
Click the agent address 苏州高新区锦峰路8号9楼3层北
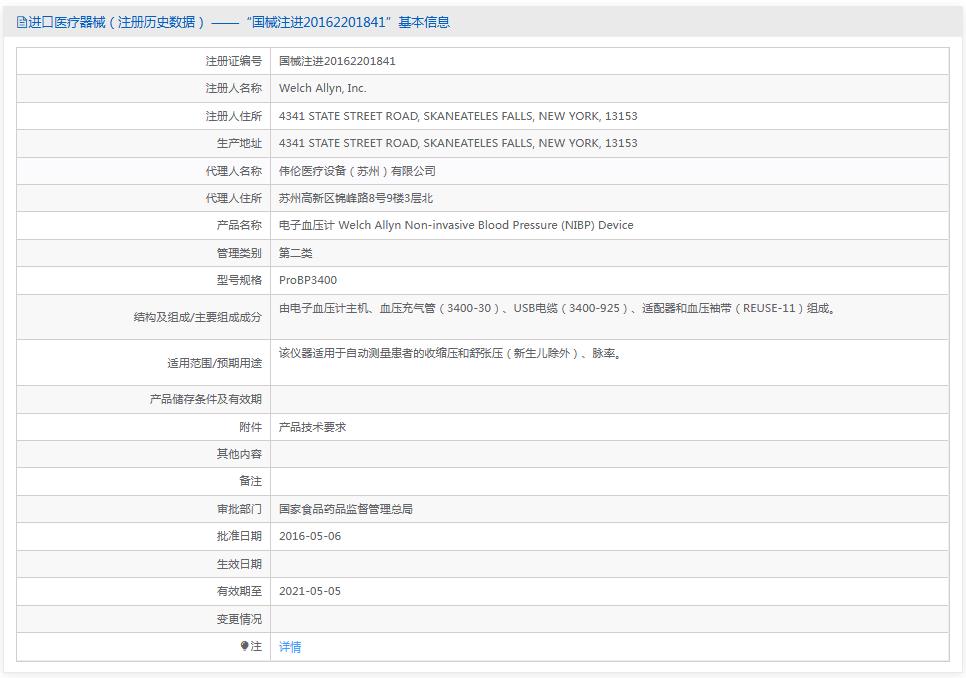pyautogui.click(x=355, y=198)
